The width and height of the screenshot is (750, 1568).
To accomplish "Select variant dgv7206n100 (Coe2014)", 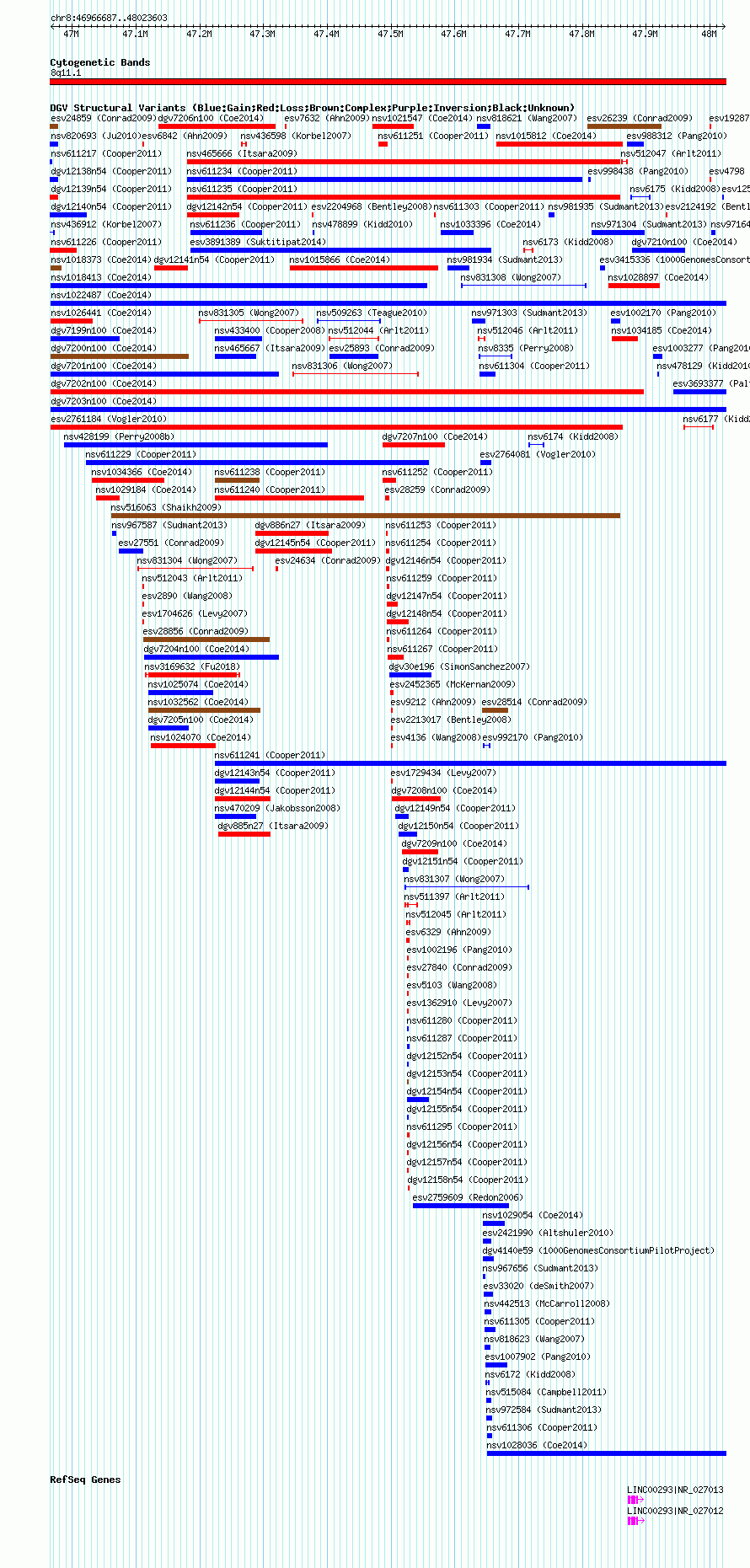I will (x=211, y=118).
